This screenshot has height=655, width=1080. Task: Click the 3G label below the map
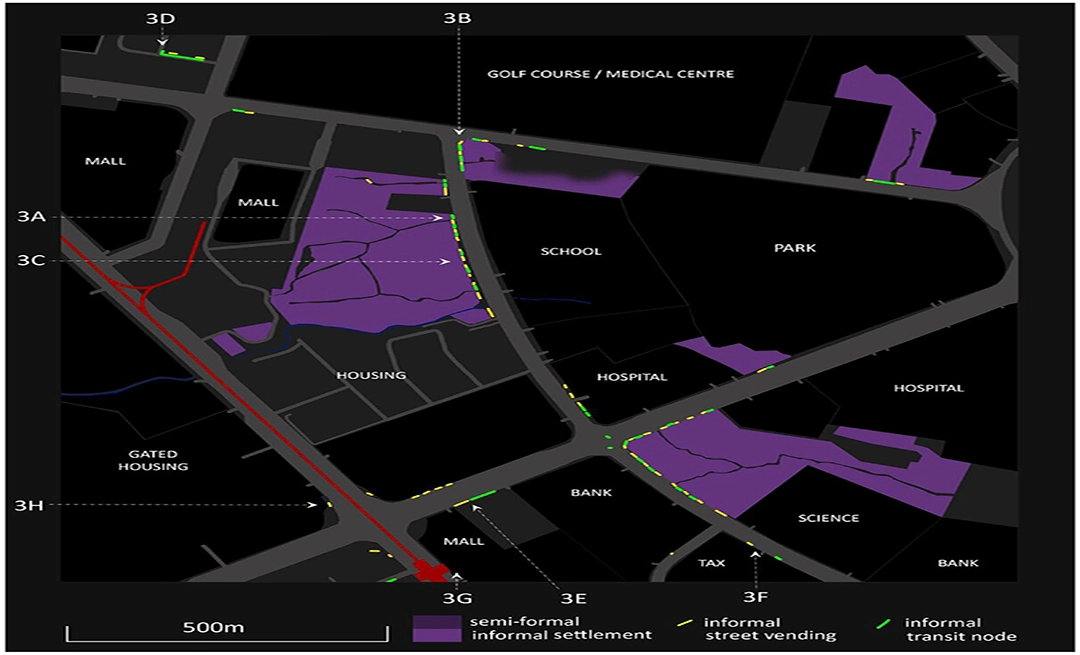[x=457, y=600]
